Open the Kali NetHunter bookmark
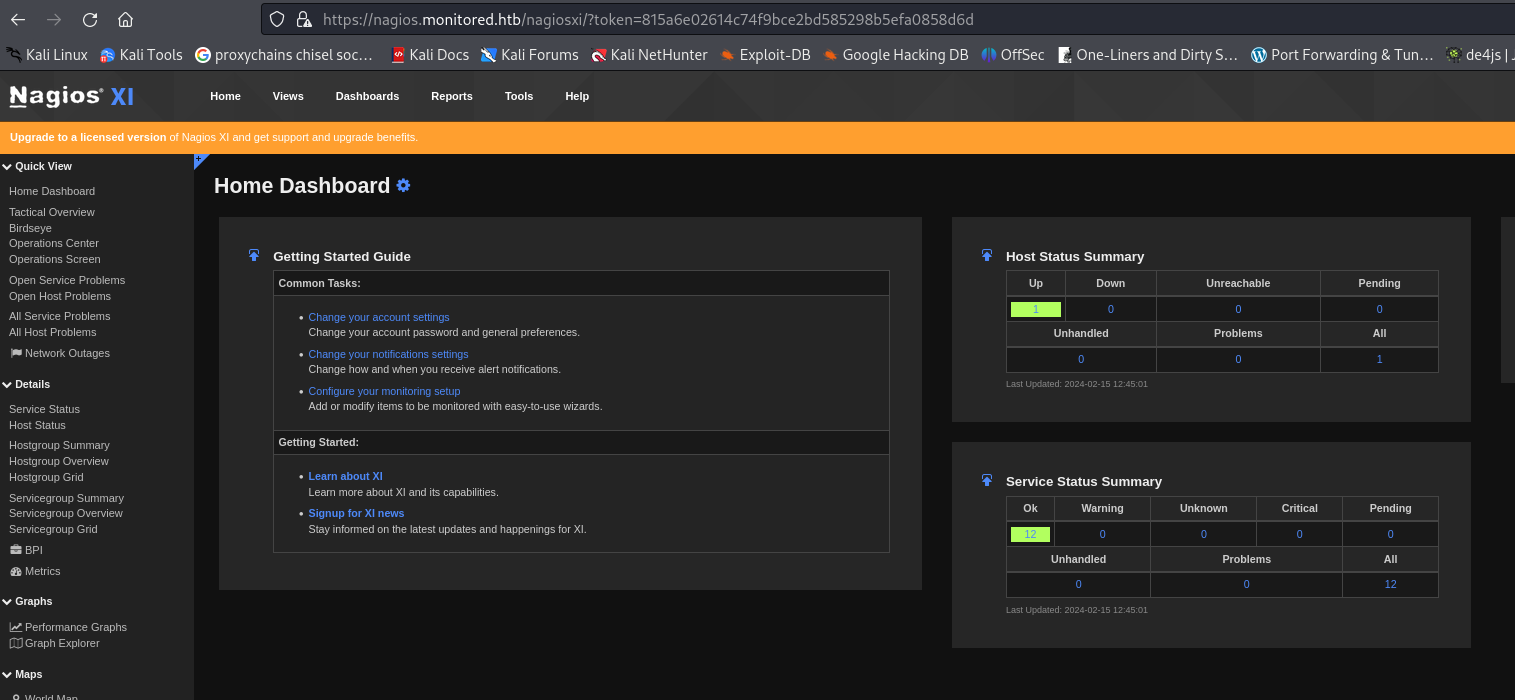This screenshot has width=1515, height=700. coord(649,55)
